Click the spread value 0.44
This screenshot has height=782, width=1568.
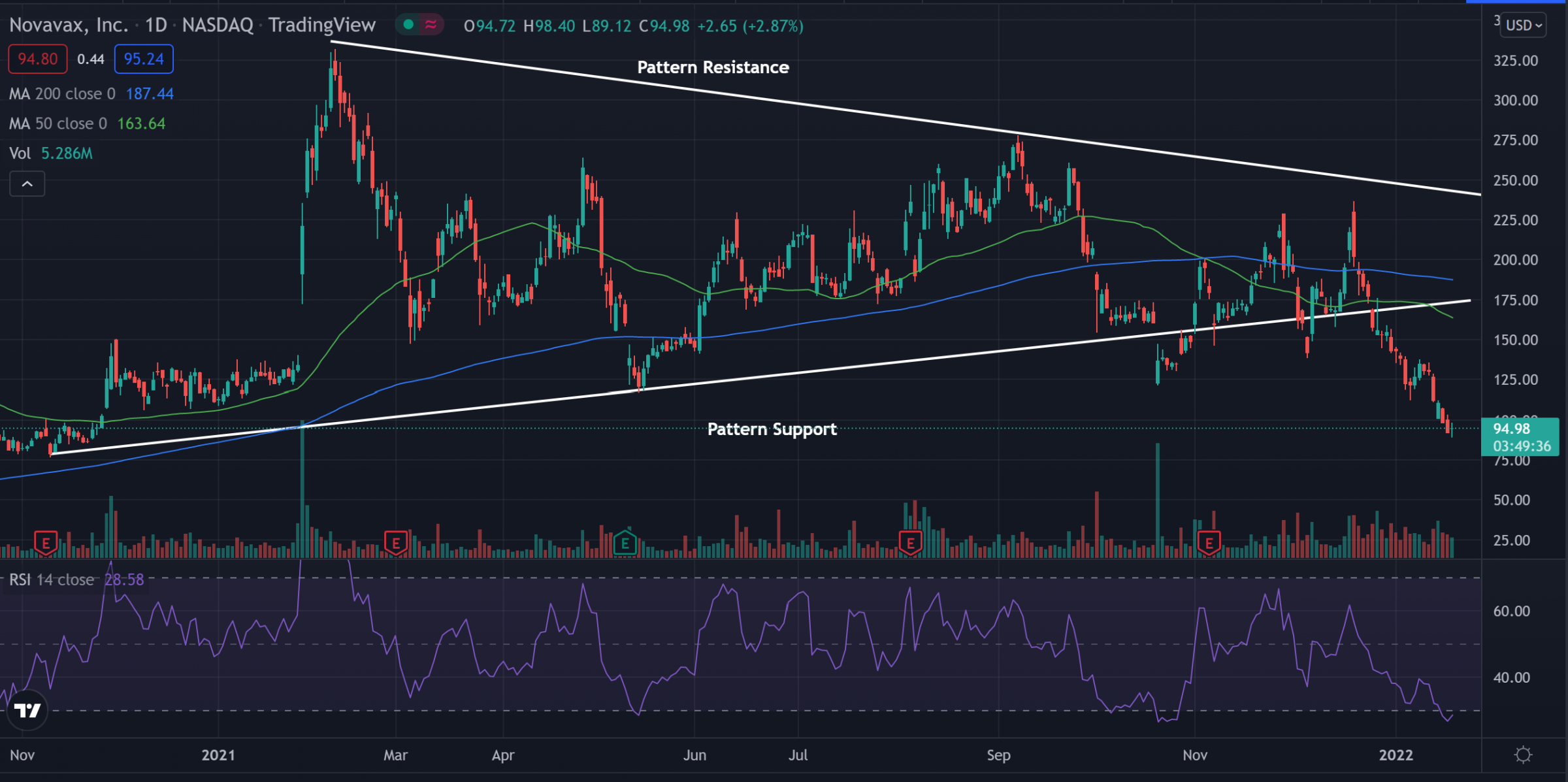[x=91, y=59]
